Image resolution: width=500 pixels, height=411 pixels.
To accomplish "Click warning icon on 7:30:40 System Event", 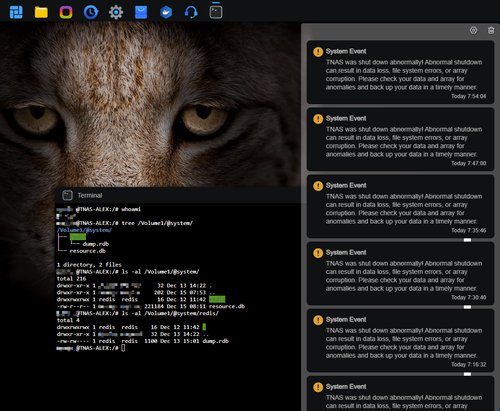I will coord(318,253).
